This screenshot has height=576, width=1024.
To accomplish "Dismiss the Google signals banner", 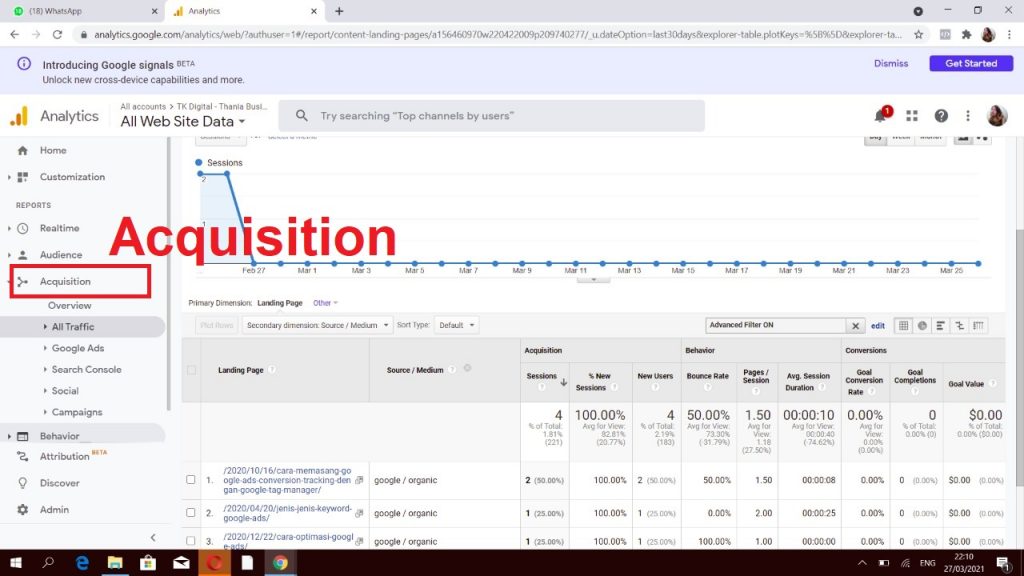I will coord(891,63).
